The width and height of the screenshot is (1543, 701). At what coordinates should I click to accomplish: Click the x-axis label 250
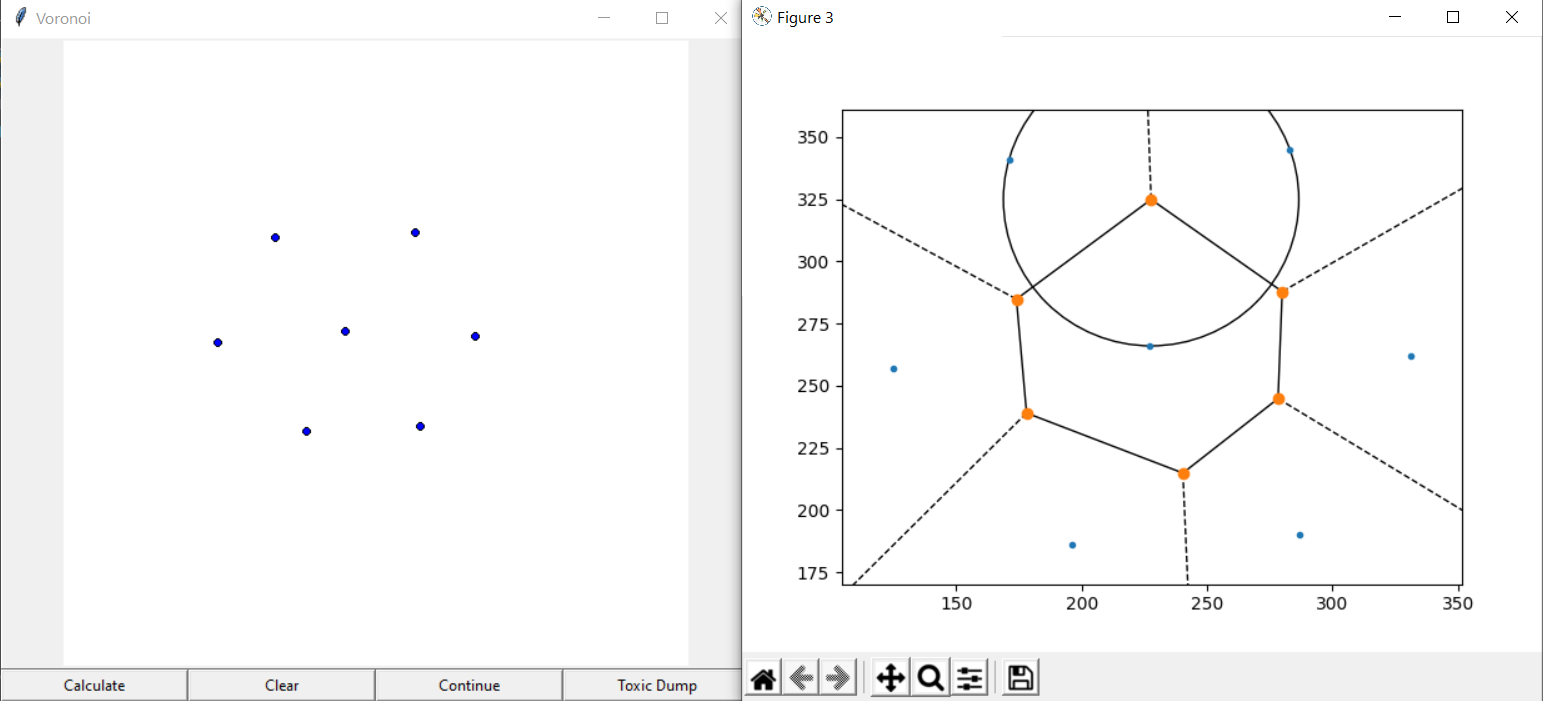pos(1207,605)
